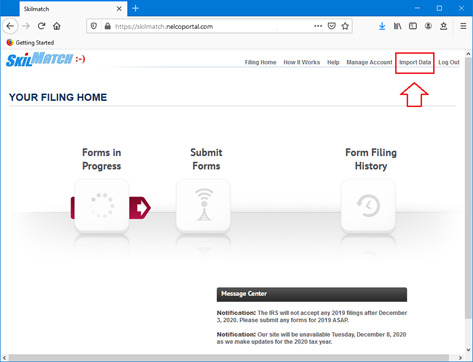Screen dimensions: 473x362
Task: Select the Skilmatch browser tab
Action: point(73,9)
